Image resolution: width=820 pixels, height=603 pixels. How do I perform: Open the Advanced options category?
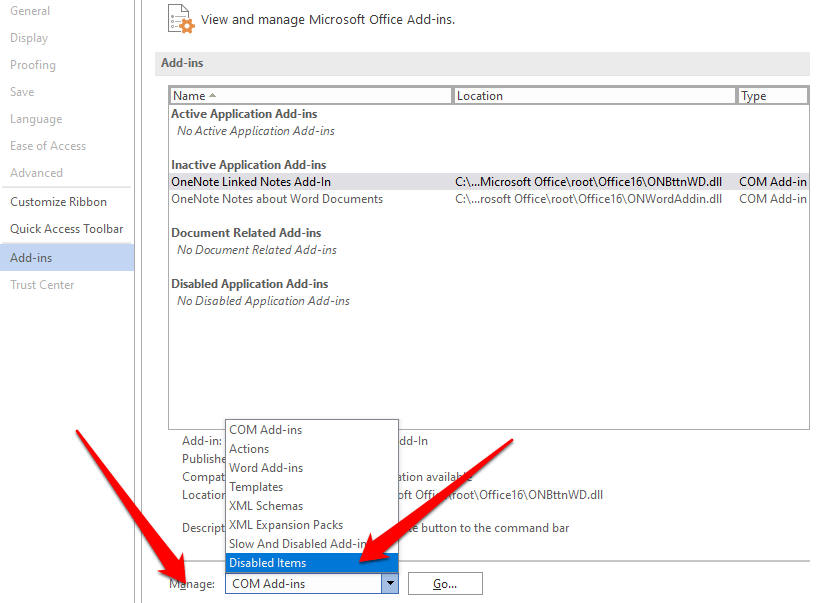[x=36, y=173]
